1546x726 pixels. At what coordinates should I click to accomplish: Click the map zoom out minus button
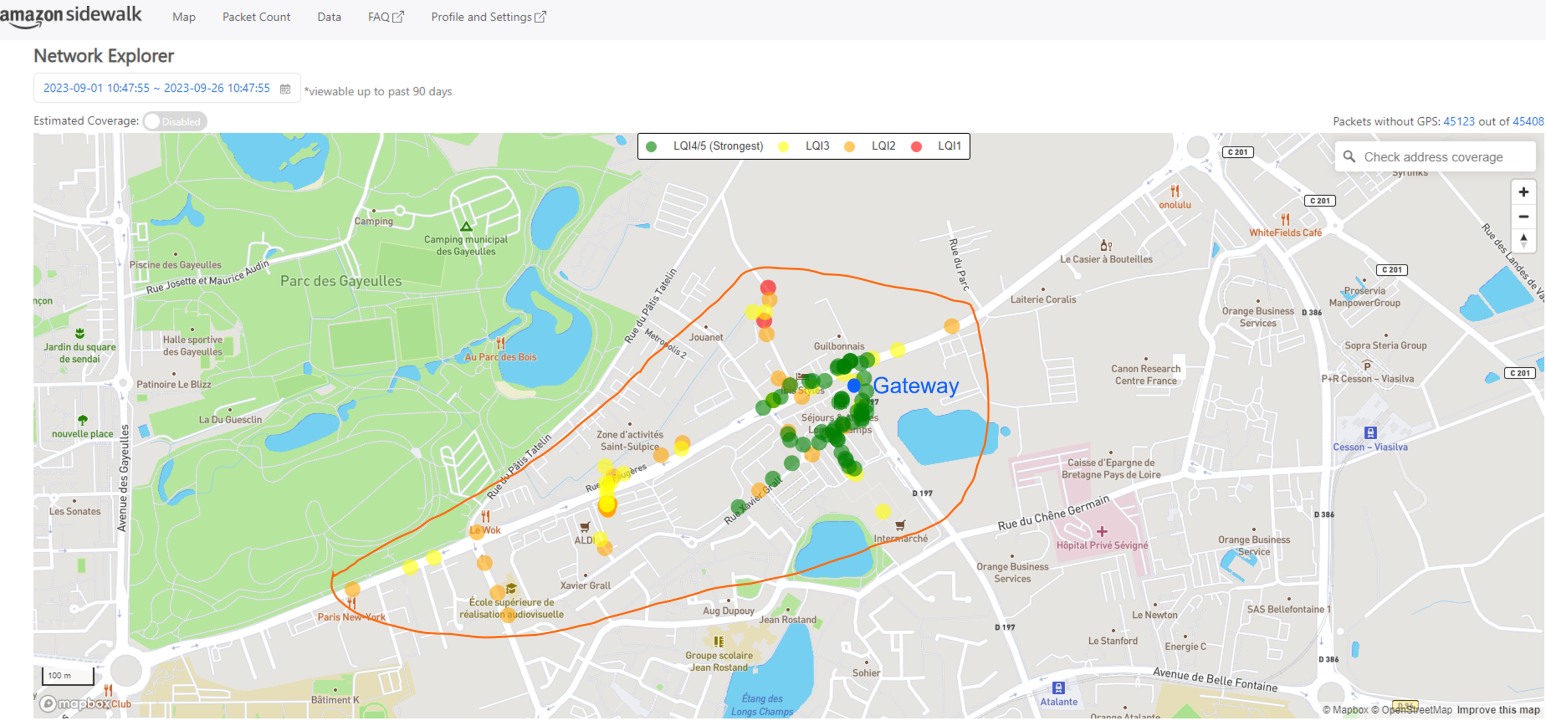1523,216
